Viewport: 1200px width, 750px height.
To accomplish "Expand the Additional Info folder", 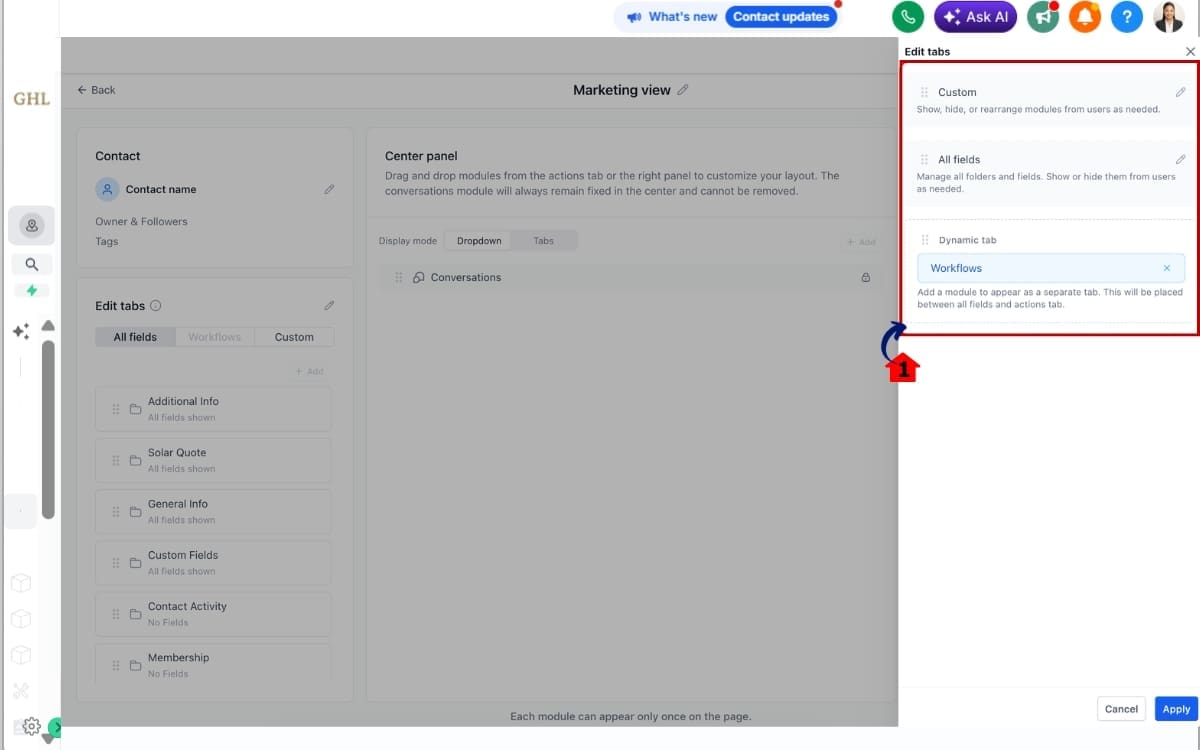I will coord(213,409).
